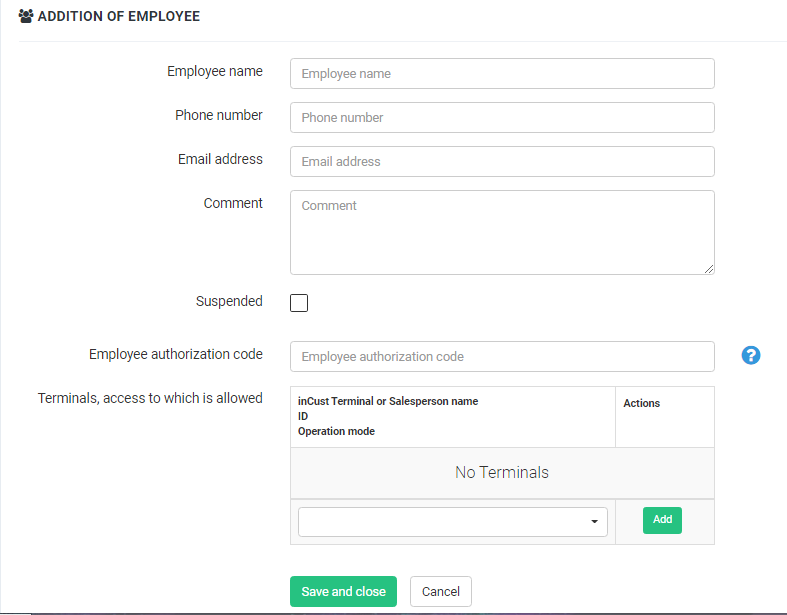Click the Employee authorization code label
This screenshot has width=787, height=615.
[176, 354]
